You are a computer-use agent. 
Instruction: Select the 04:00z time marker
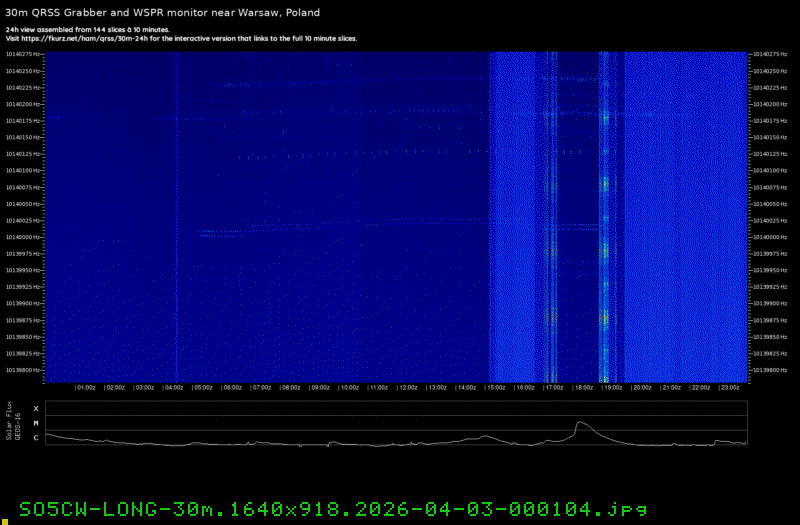pos(174,387)
